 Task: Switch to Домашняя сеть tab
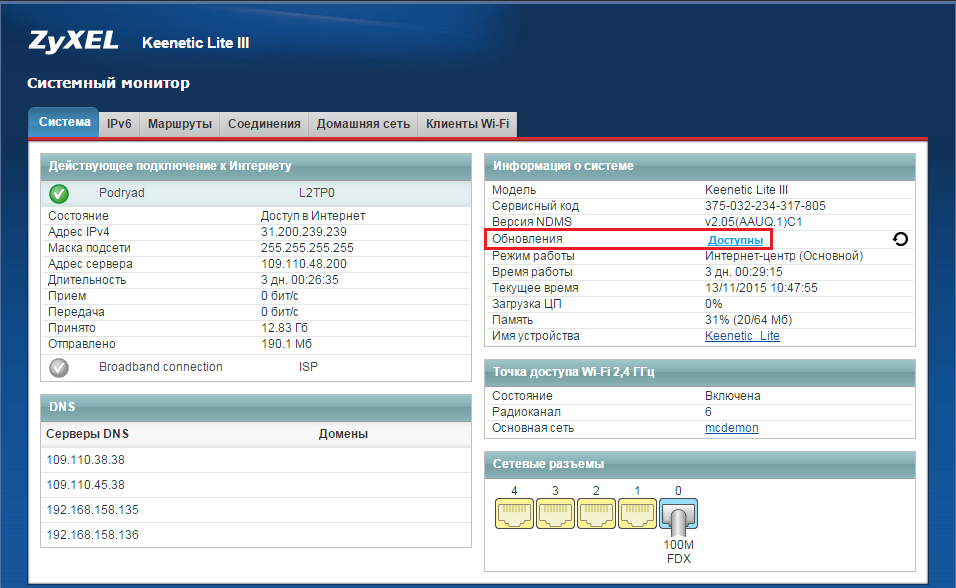coord(363,124)
